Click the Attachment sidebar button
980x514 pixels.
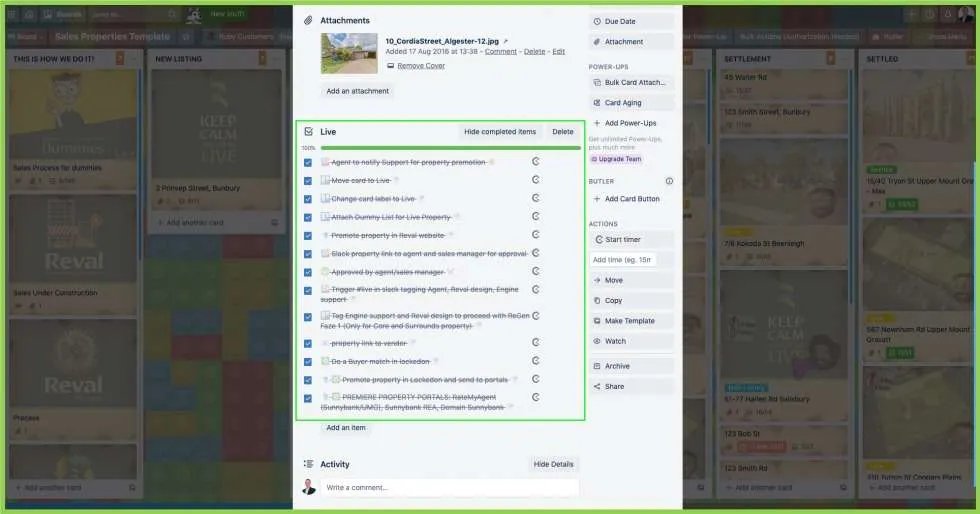pyautogui.click(x=631, y=42)
